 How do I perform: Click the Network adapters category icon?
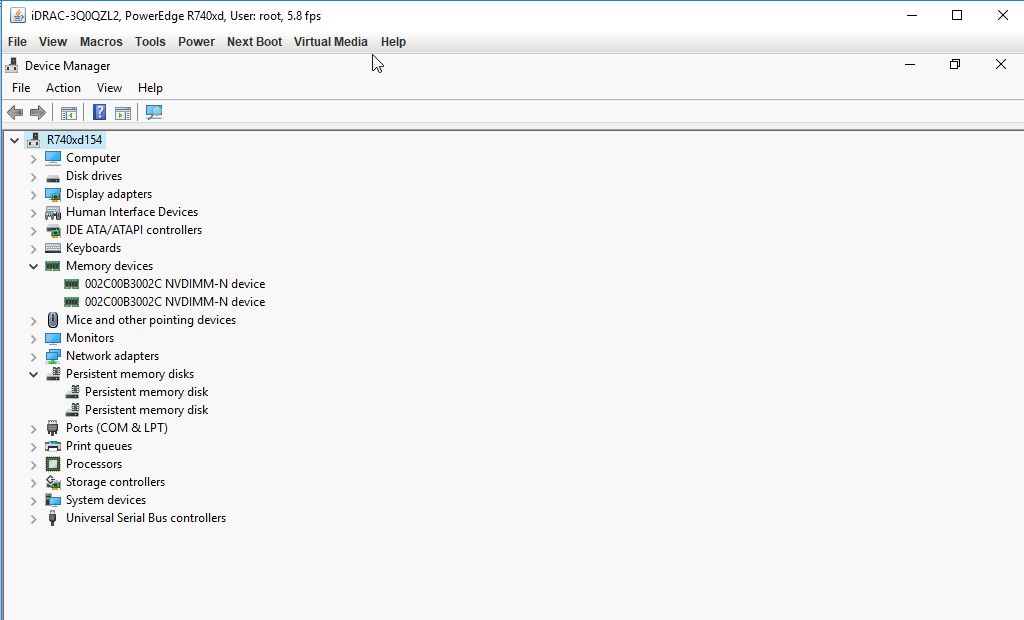53,356
